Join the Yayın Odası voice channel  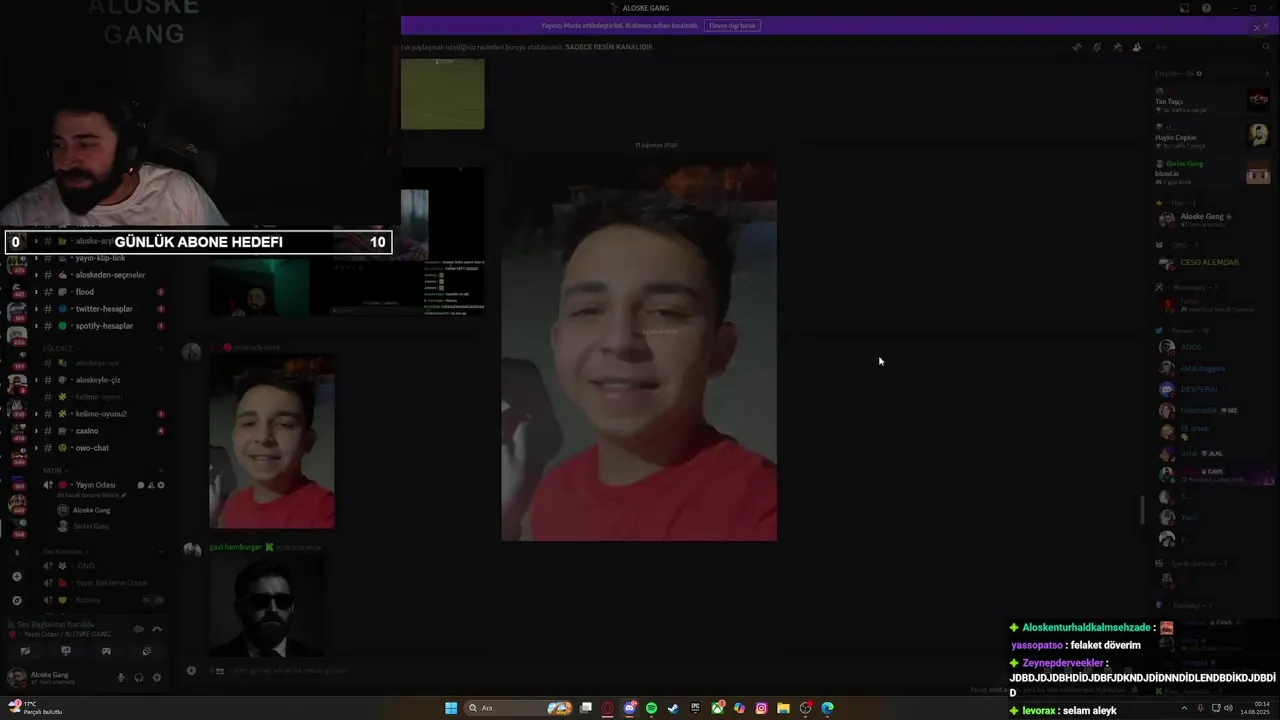[x=95, y=485]
